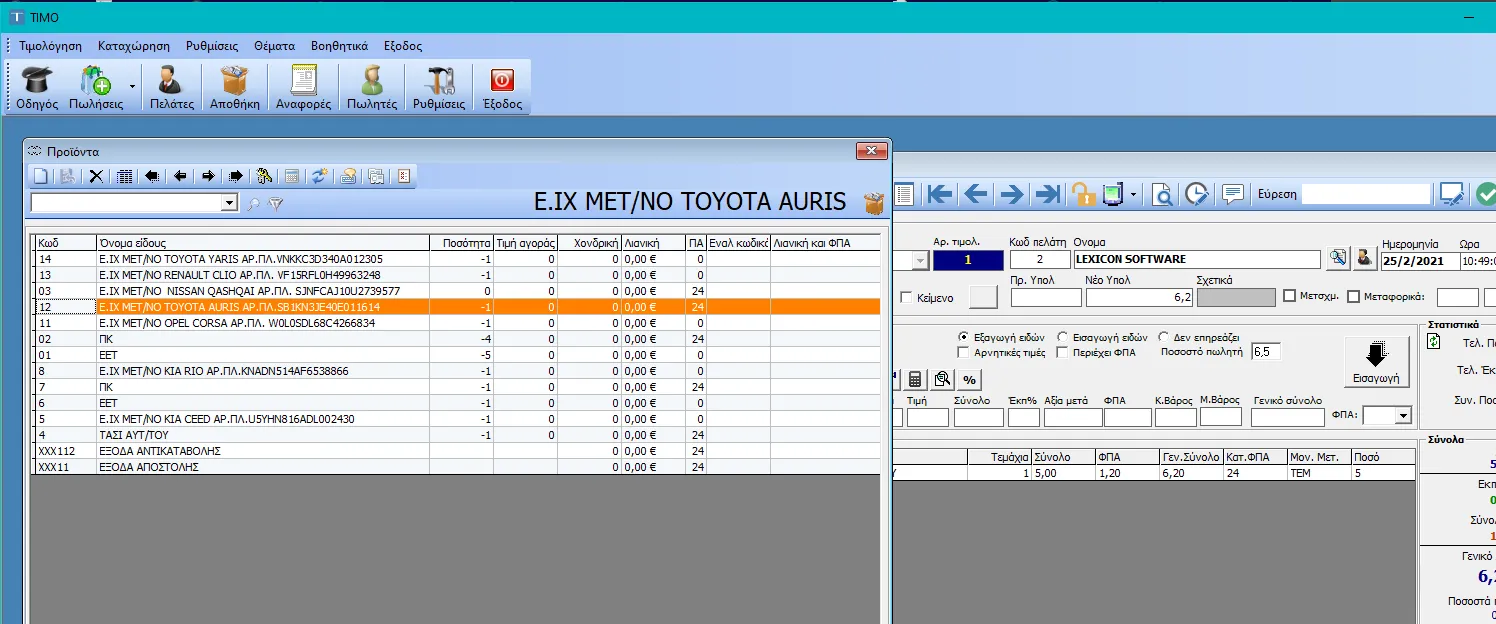Click the calculator icon button
Image resolution: width=1496 pixels, height=624 pixels.
coord(915,380)
